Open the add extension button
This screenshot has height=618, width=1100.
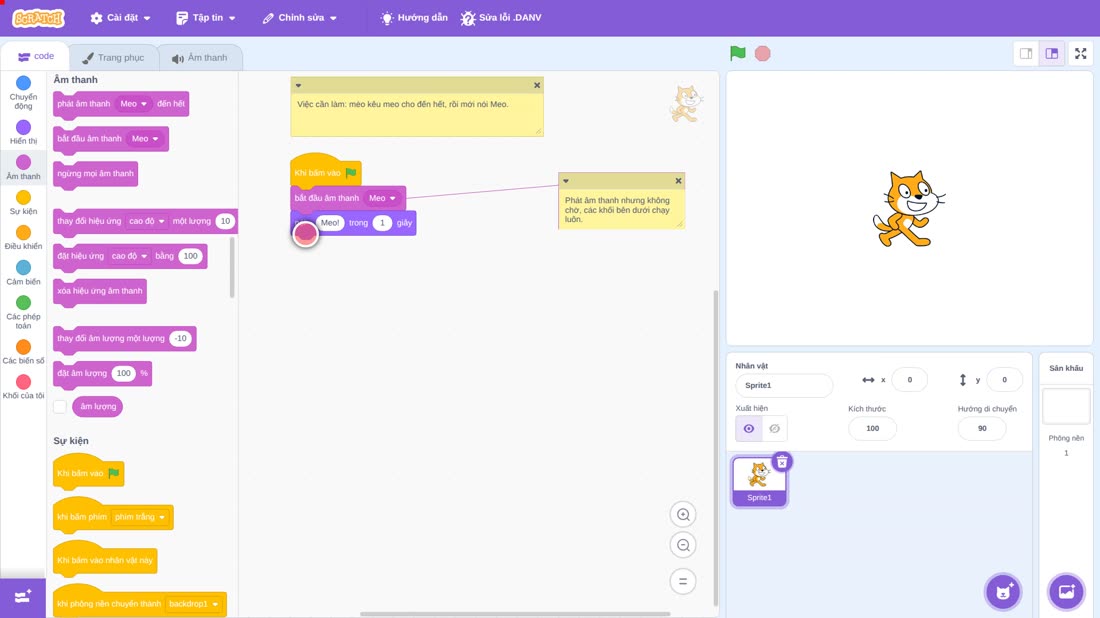pos(22,597)
